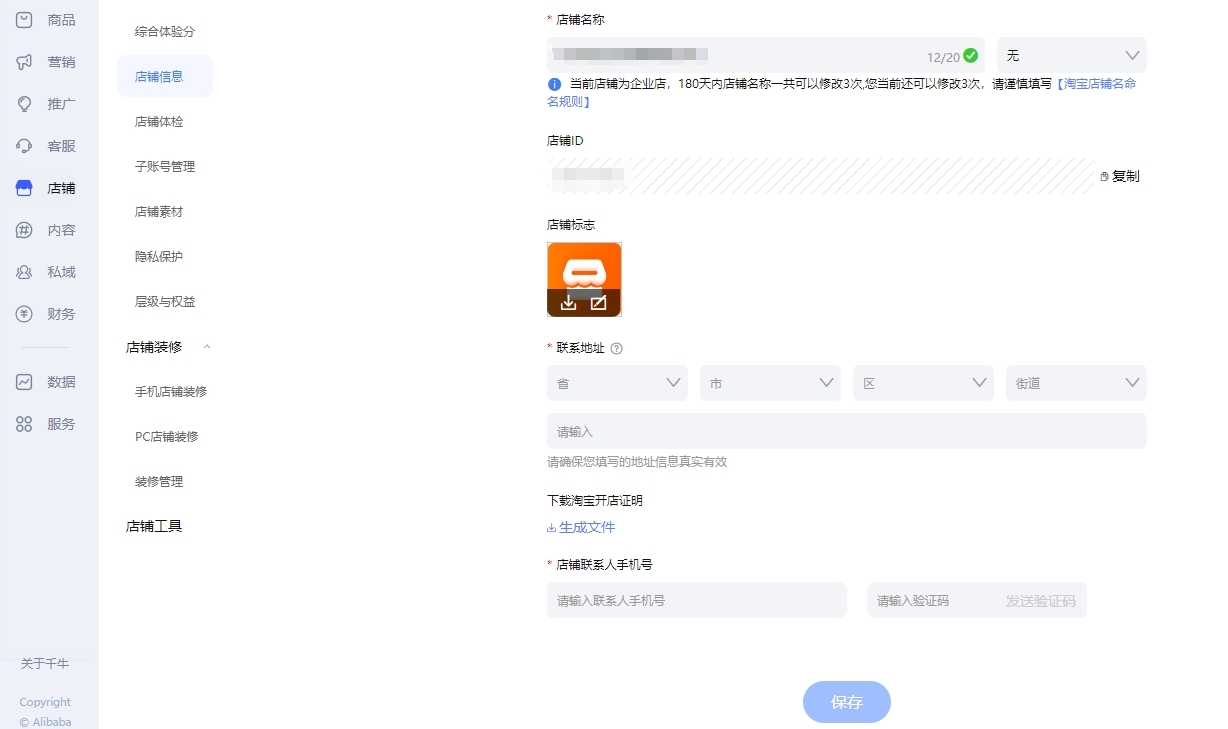
Task: Click the help icon beside 联系地址
Action: (616, 348)
